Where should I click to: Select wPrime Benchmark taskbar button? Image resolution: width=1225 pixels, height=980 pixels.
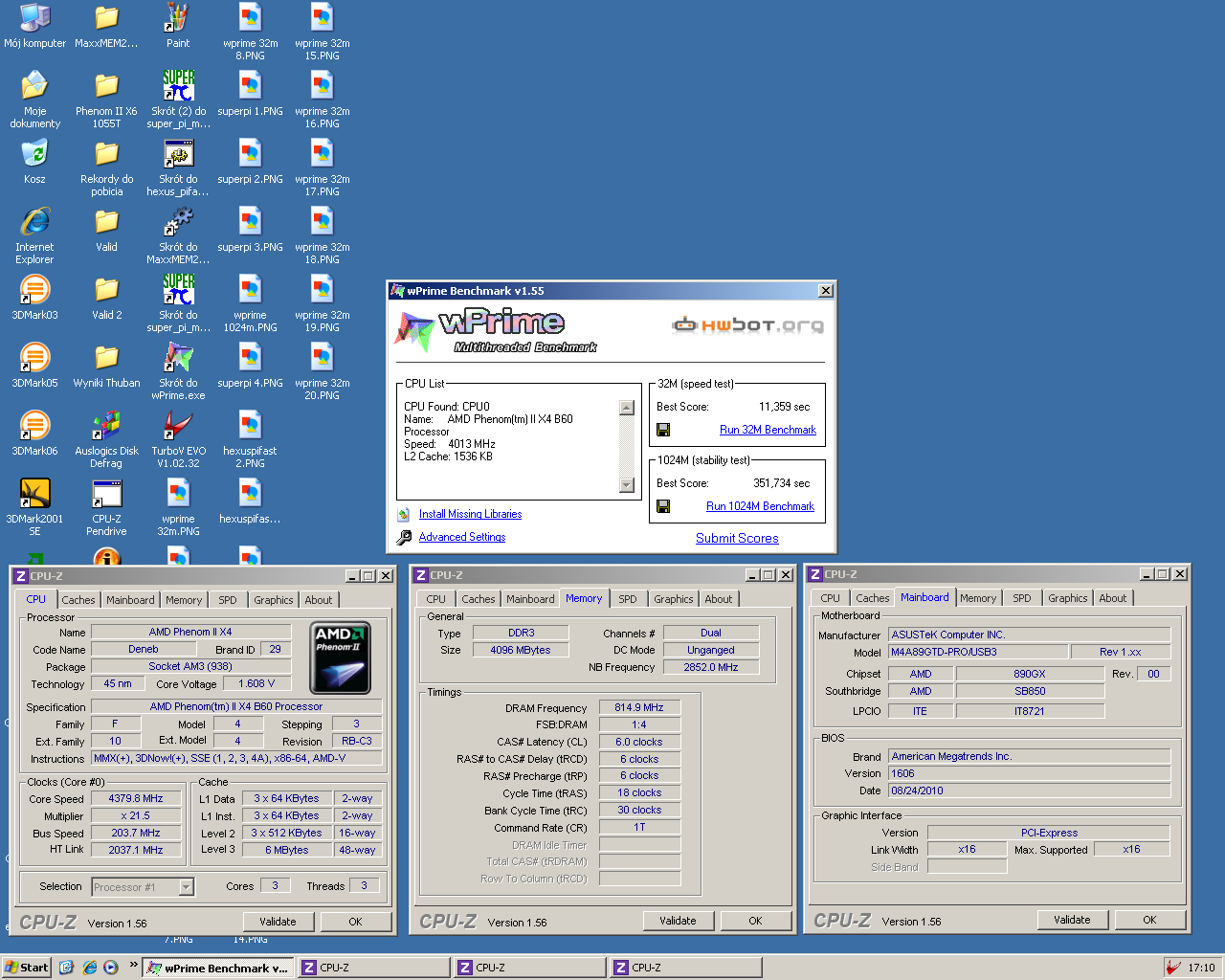pos(218,968)
